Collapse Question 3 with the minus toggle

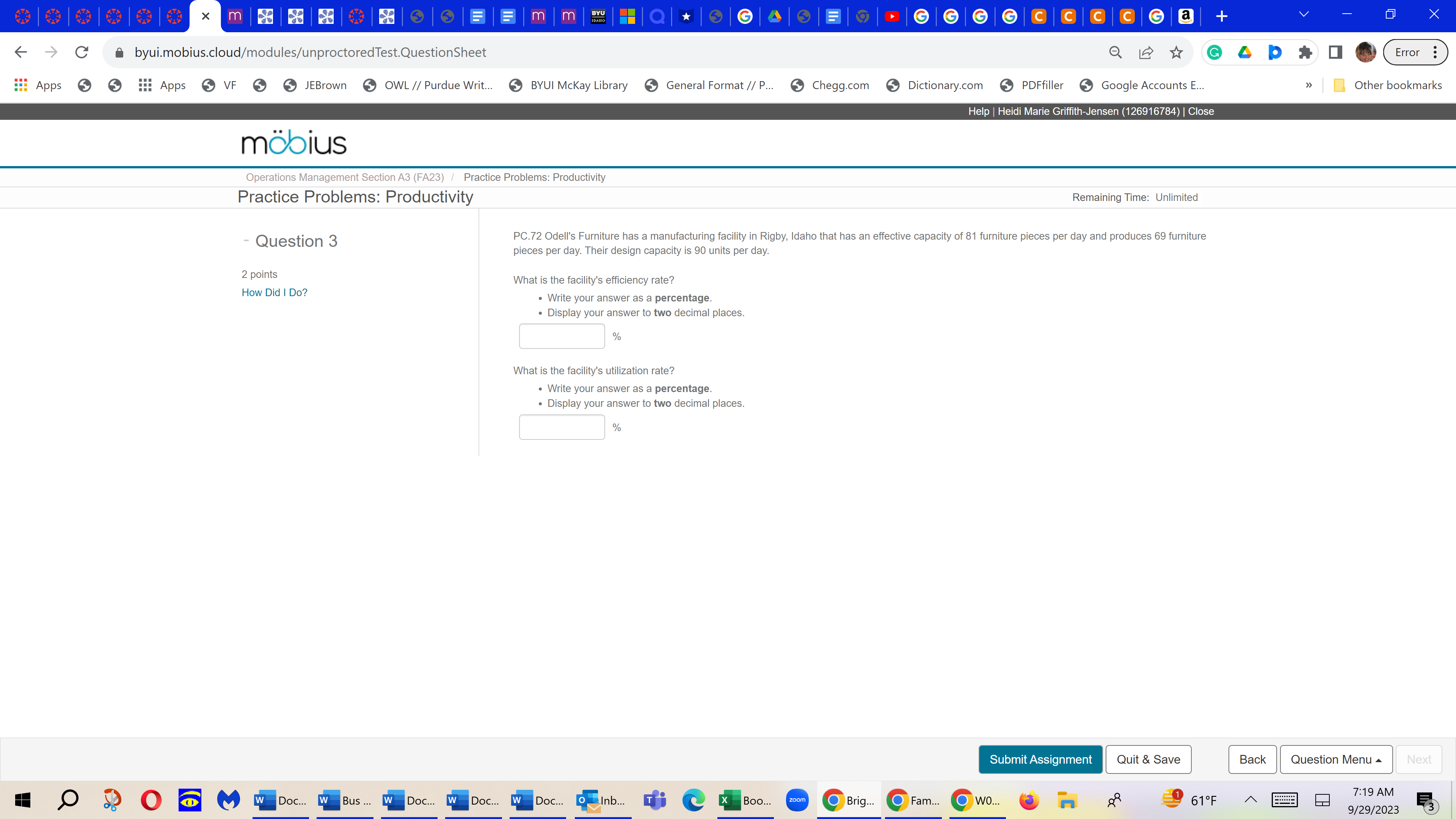pyautogui.click(x=246, y=240)
